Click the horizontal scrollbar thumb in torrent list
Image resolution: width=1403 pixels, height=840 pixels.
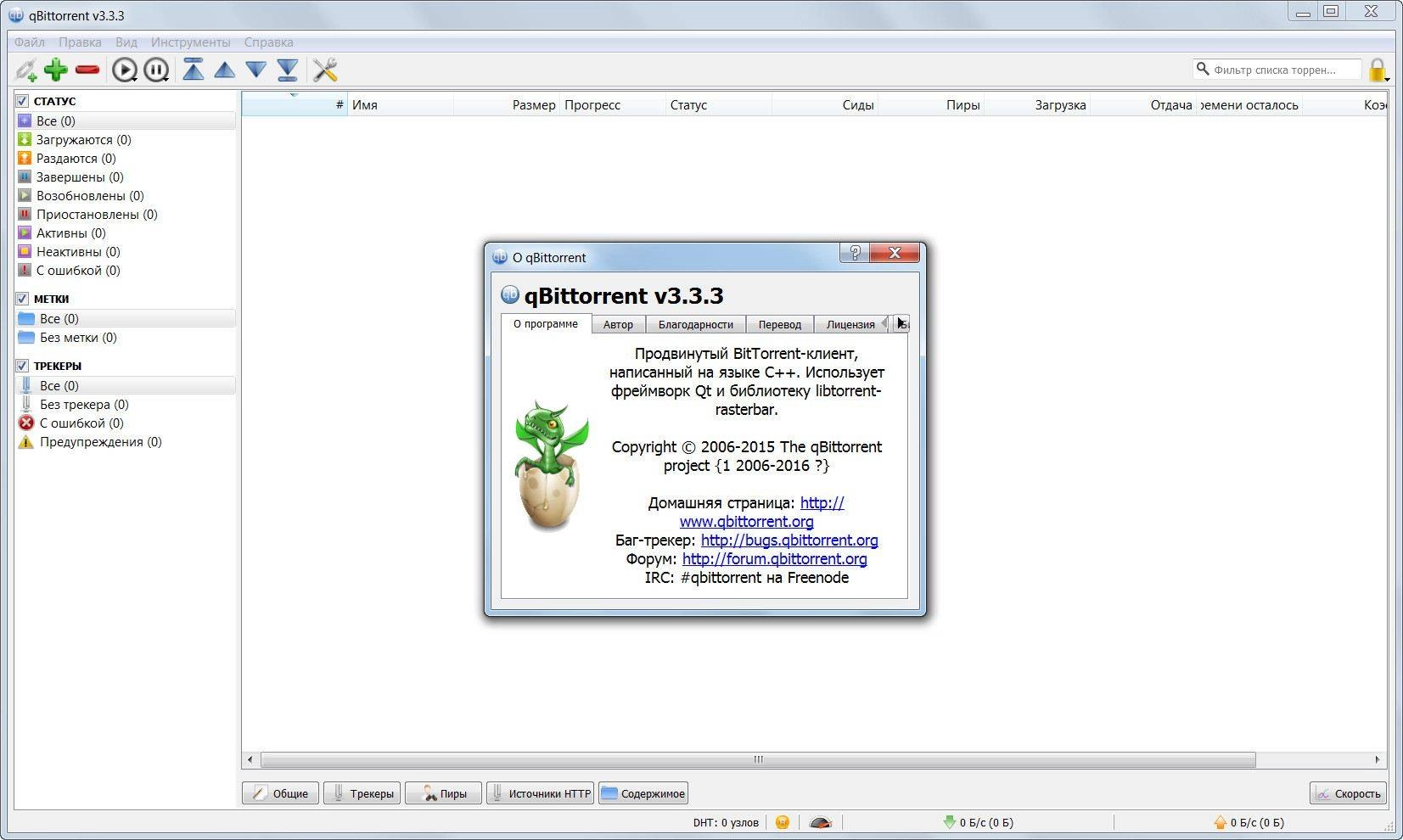(x=758, y=759)
